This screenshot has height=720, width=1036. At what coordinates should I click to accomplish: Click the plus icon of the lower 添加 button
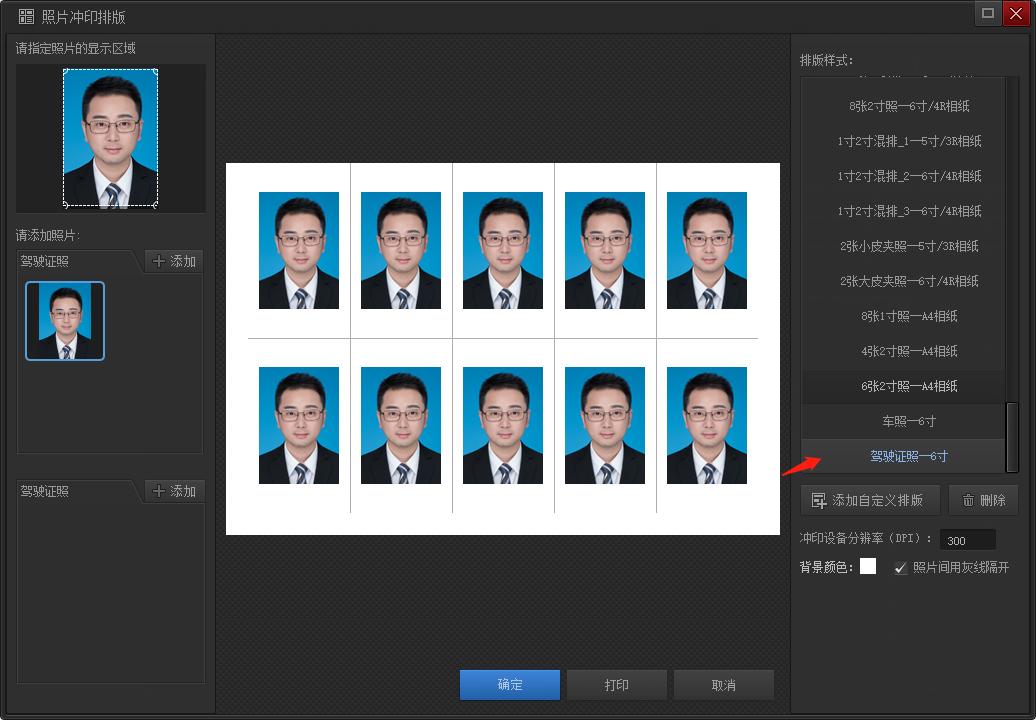(159, 491)
